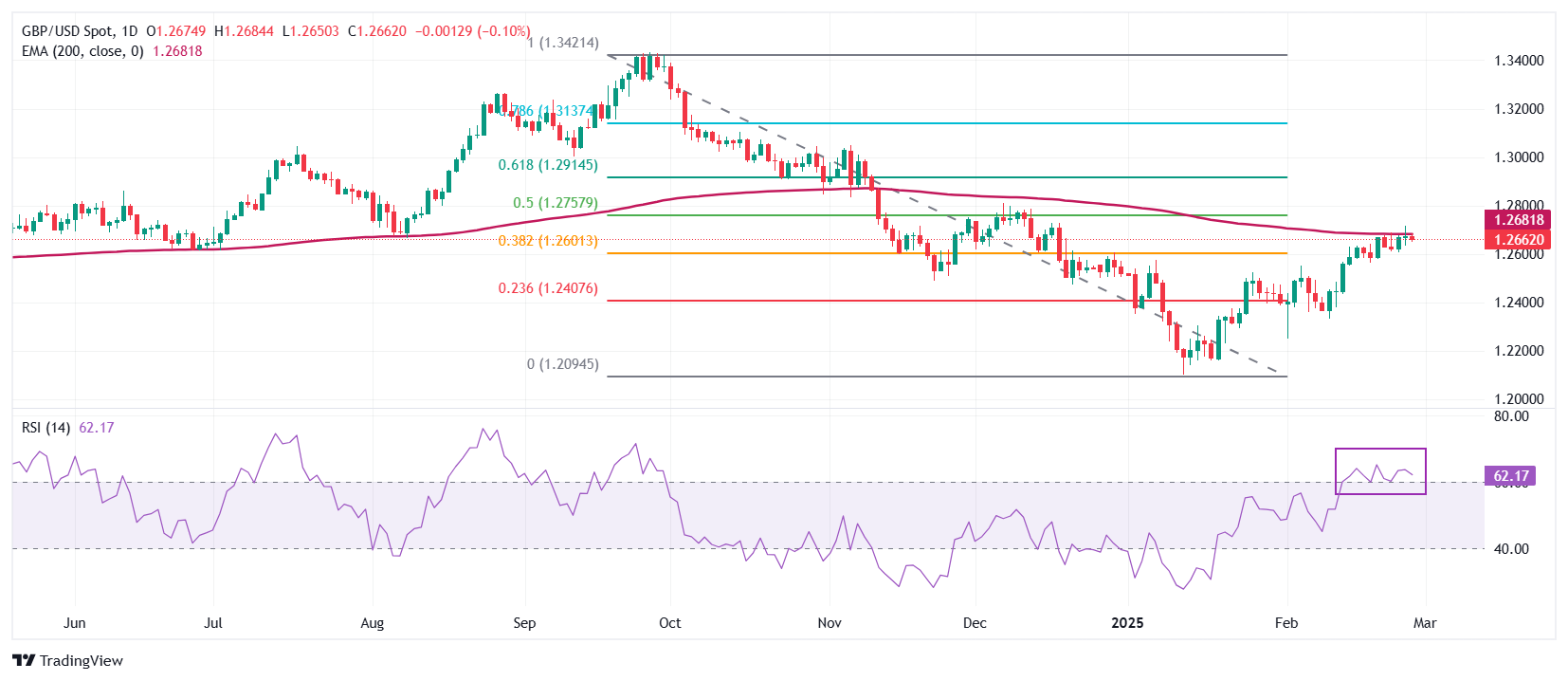The height and width of the screenshot is (681, 1568).
Task: Click the Mar label on time axis
Action: click(1425, 623)
